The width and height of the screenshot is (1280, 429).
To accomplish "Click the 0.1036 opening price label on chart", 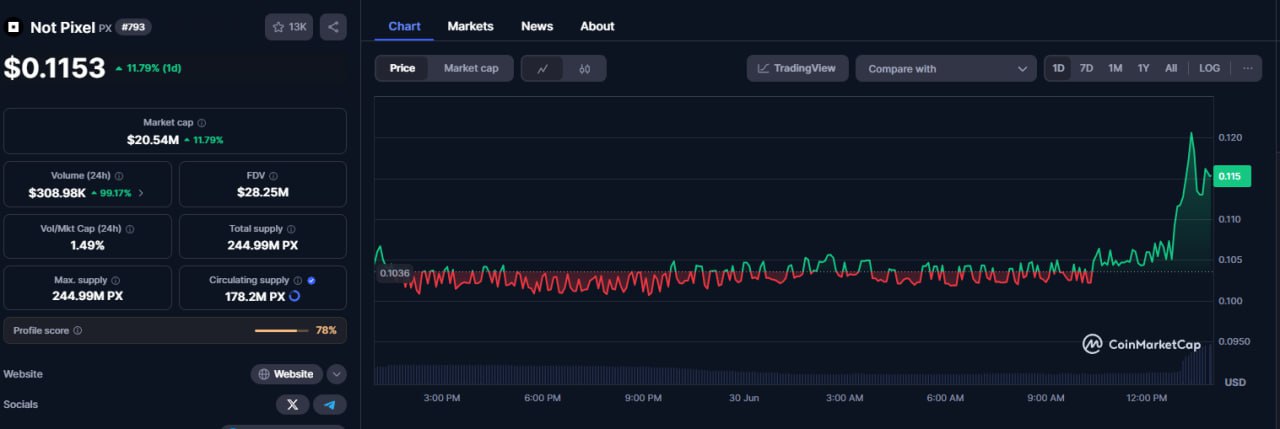I will click(x=395, y=272).
